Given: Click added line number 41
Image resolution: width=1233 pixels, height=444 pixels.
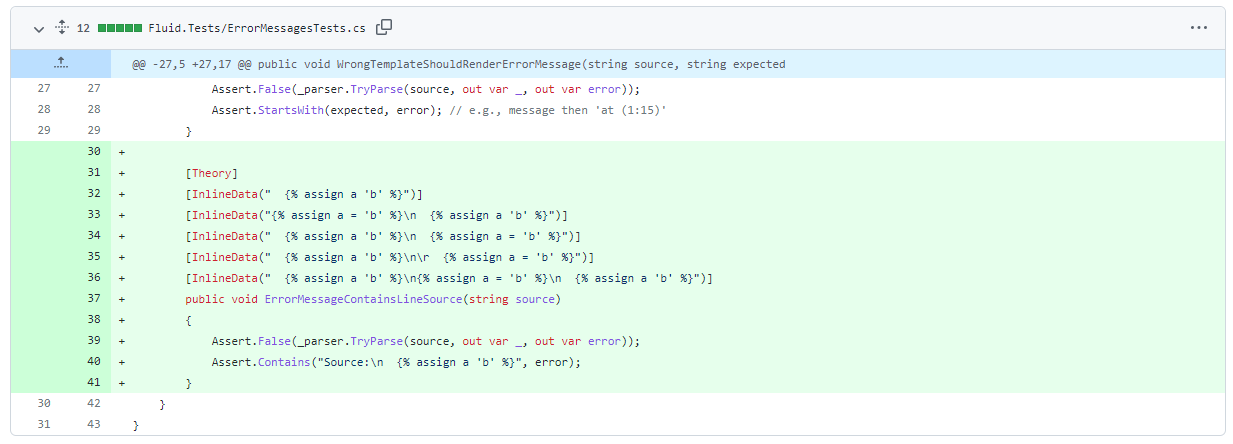Looking at the screenshot, I should (x=95, y=383).
